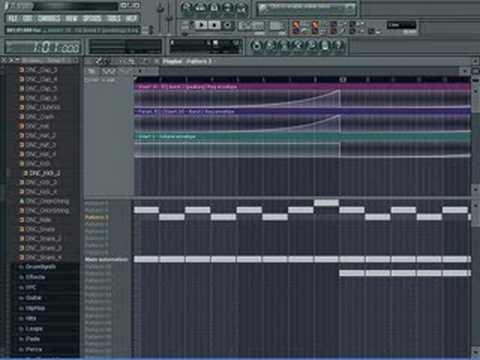The image size is (480, 360).
Task: Select the highlighted DNC_Kick_2 sample
Action: point(43,173)
